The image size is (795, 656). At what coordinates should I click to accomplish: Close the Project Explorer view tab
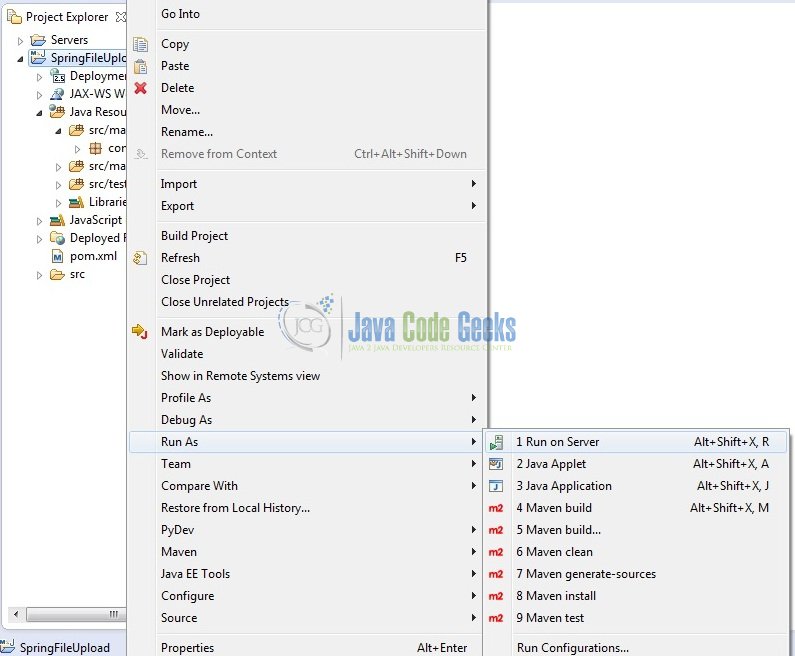(121, 17)
